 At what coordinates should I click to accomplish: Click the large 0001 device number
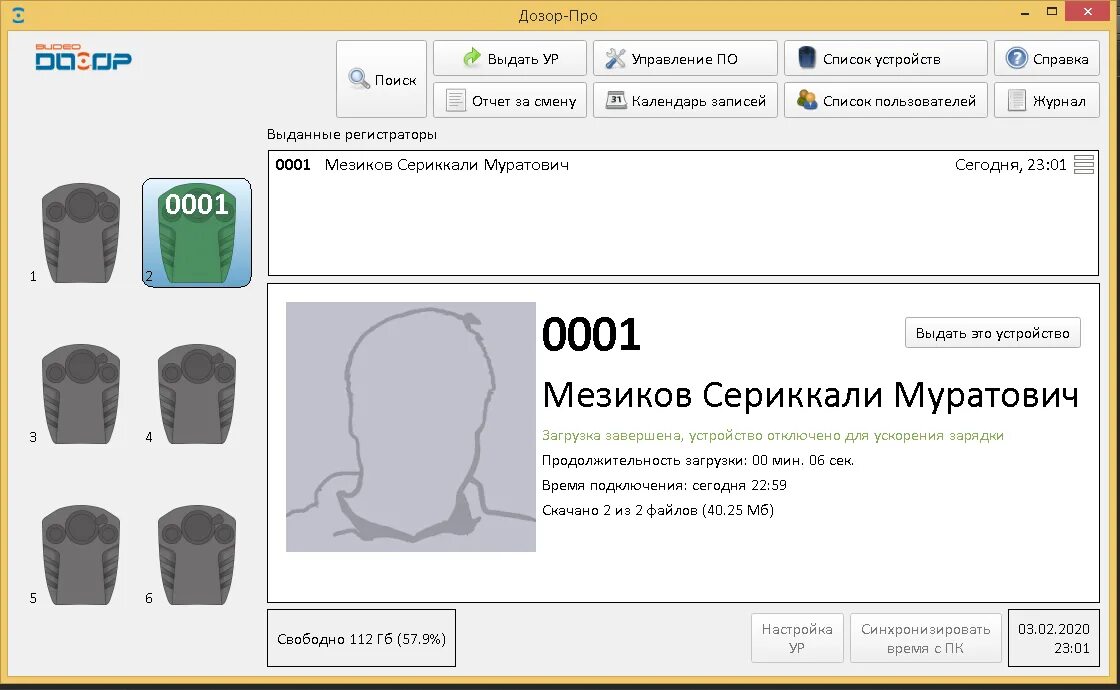pyautogui.click(x=591, y=334)
